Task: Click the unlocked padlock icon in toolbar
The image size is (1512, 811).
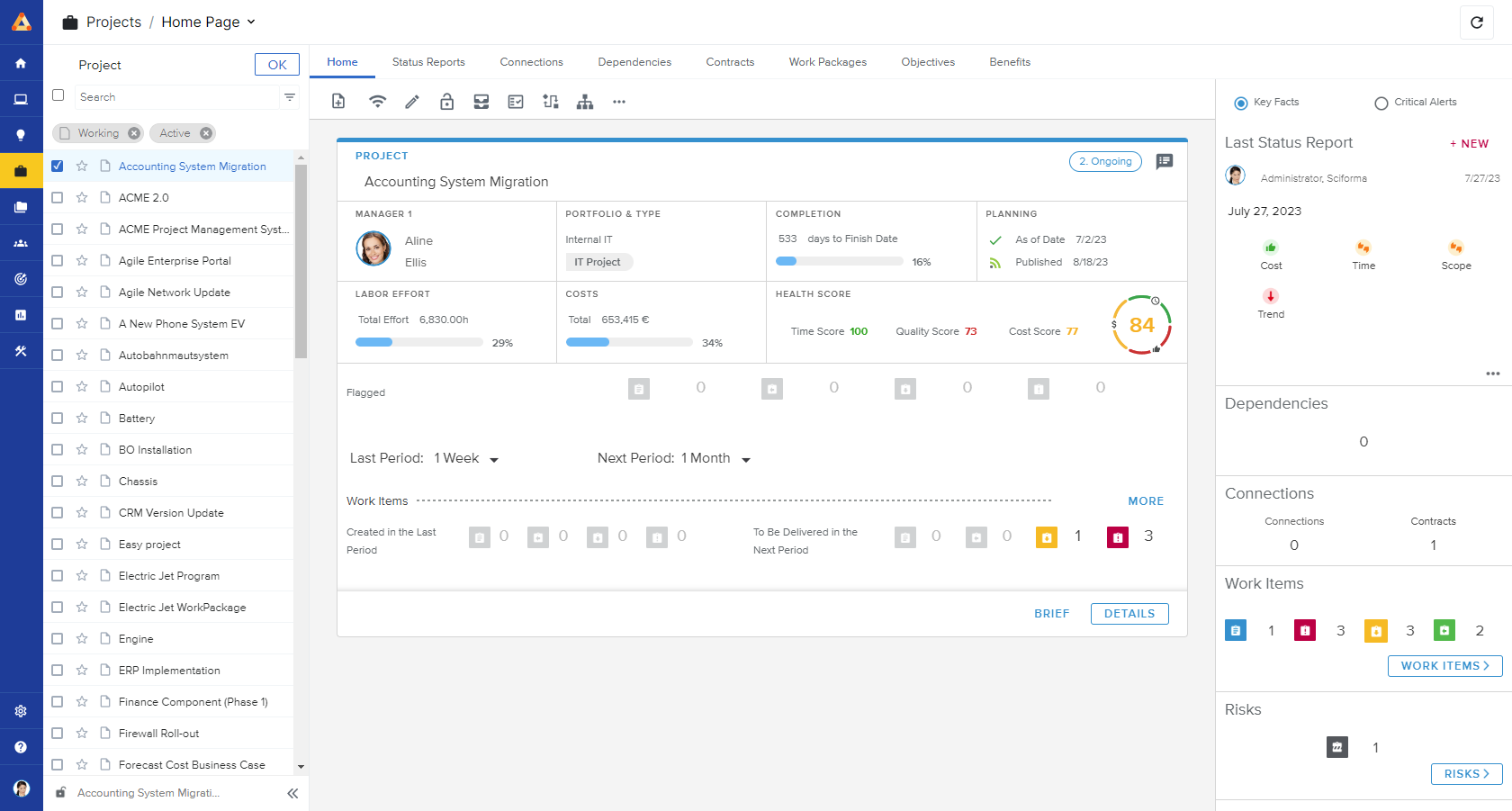Action: pos(446,102)
